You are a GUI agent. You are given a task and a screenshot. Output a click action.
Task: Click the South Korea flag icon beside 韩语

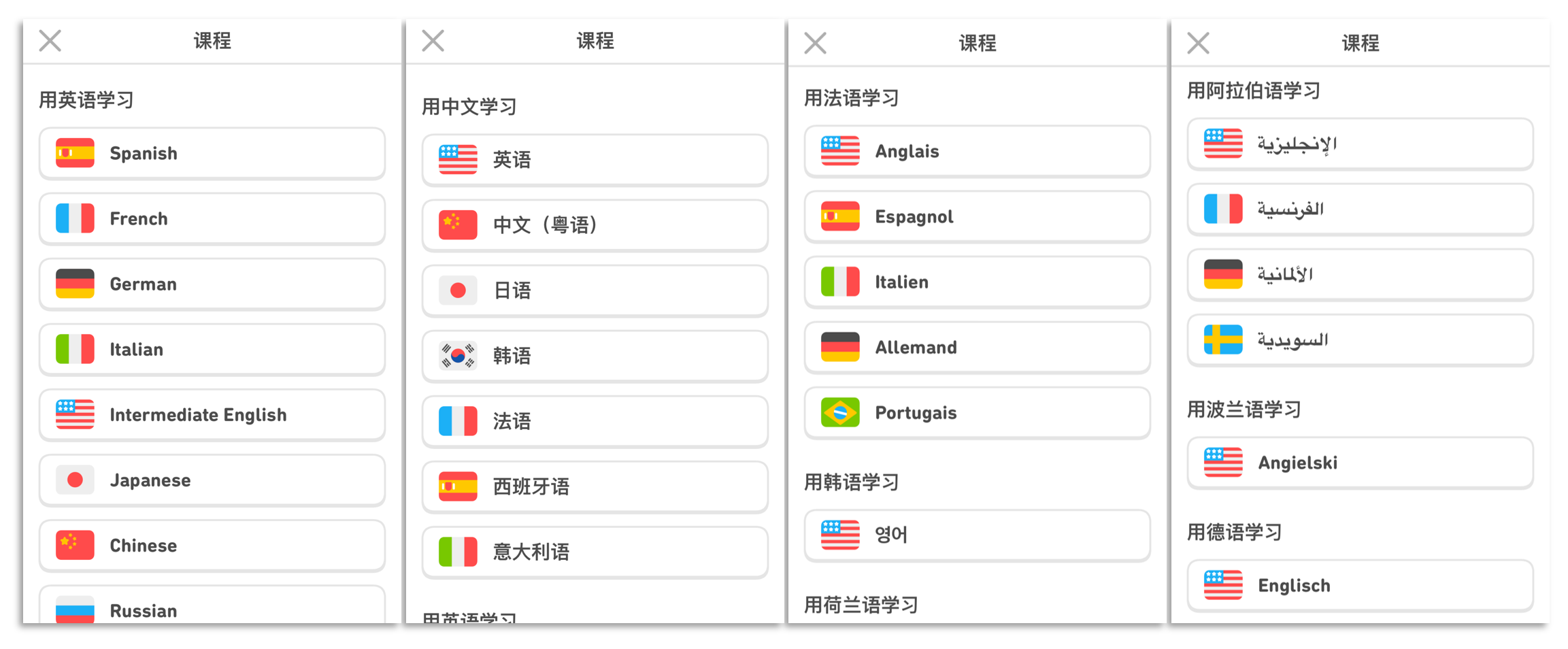(458, 355)
